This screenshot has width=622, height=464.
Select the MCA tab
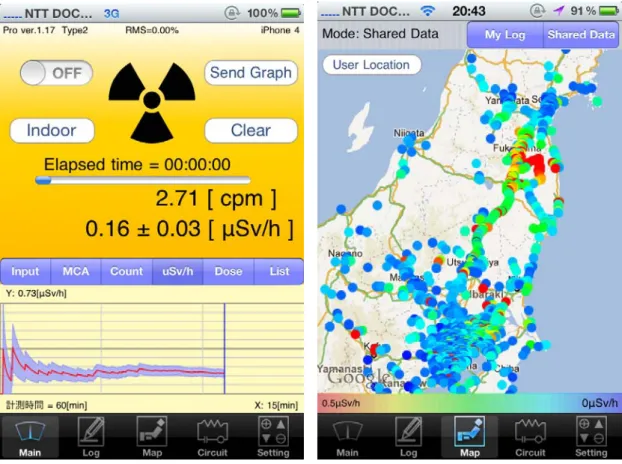pos(76,272)
